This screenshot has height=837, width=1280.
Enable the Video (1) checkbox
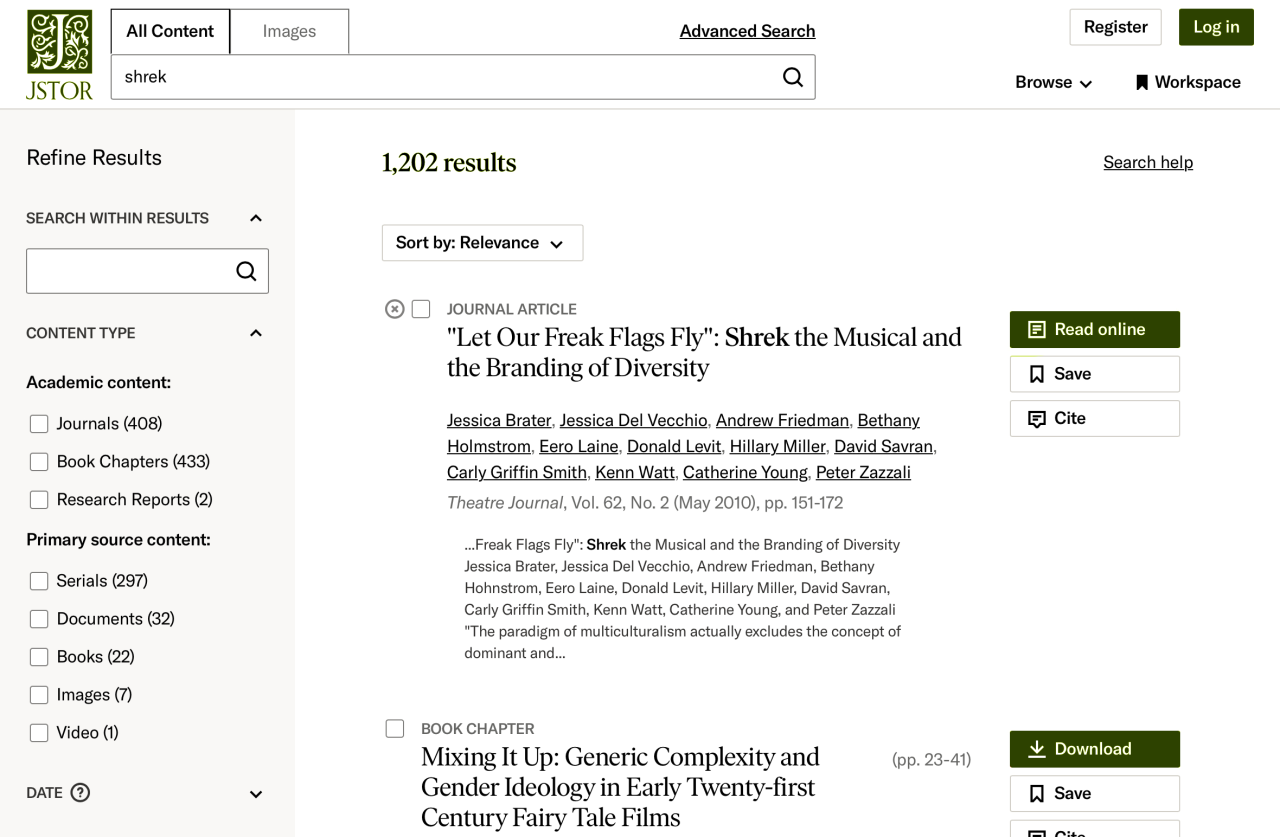[x=39, y=733]
